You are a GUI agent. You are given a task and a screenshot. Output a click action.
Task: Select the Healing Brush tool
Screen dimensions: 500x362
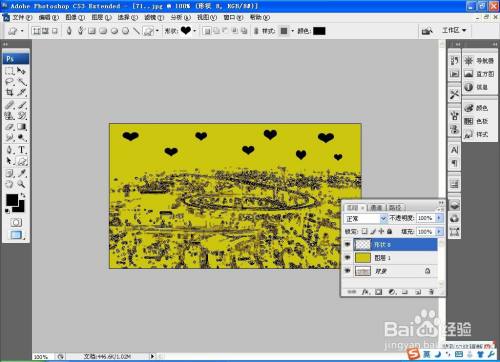pos(9,105)
